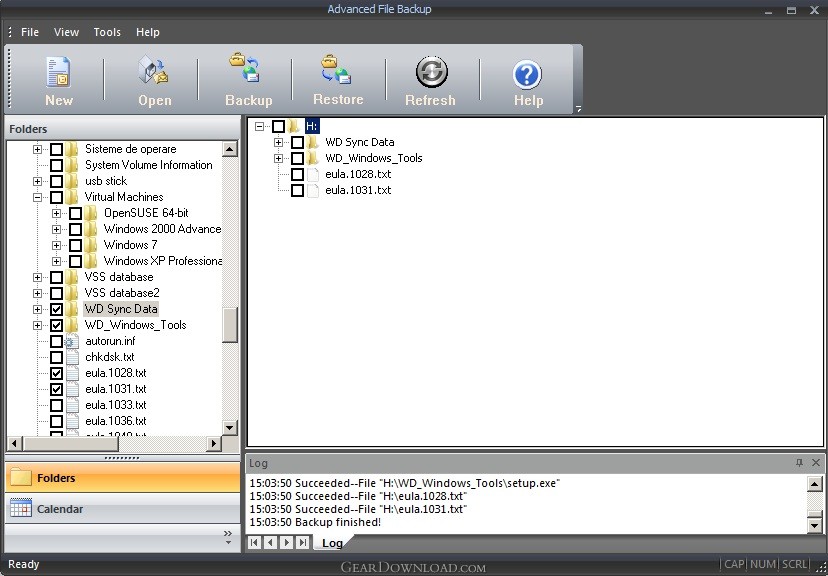Viewport: 828px width, 576px height.
Task: Expand the OpenSUSE 64-bit folder
Action: tap(57, 213)
